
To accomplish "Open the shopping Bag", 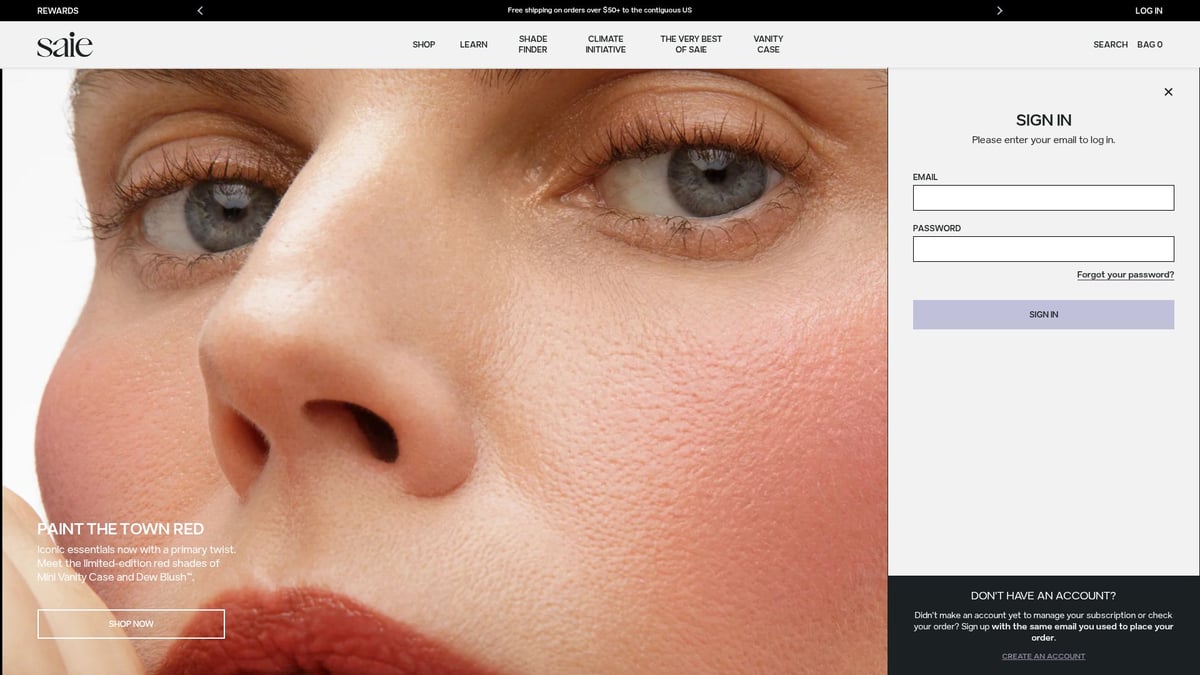I will coord(1149,45).
